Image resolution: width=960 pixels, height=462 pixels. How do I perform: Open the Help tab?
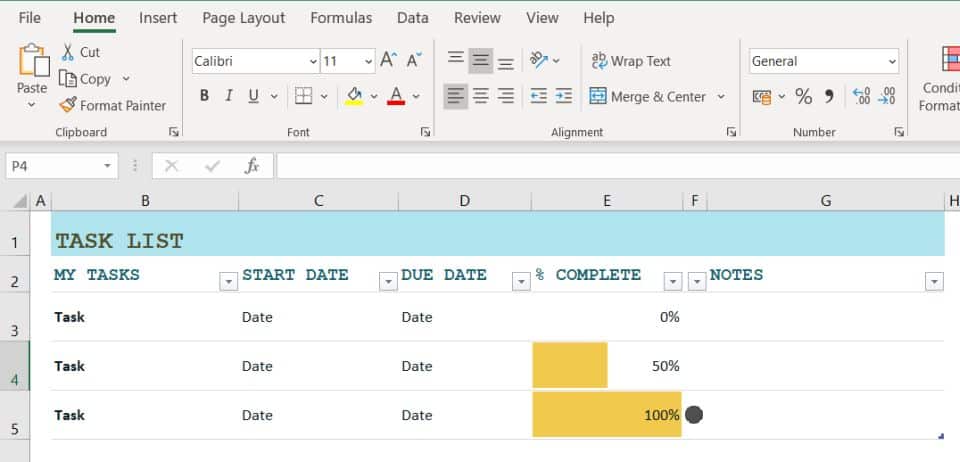click(x=599, y=18)
